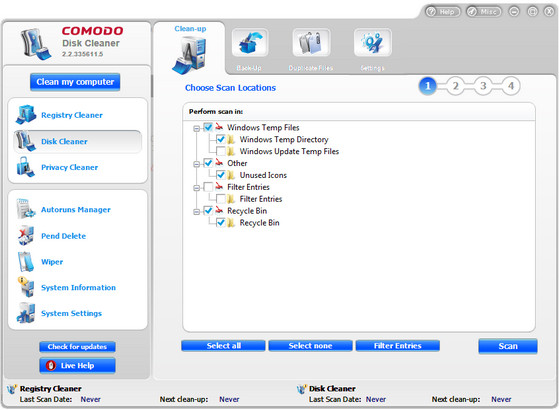Open Registry Cleaner from the sidebar
Viewport: 559px width, 410px height.
click(x=72, y=115)
